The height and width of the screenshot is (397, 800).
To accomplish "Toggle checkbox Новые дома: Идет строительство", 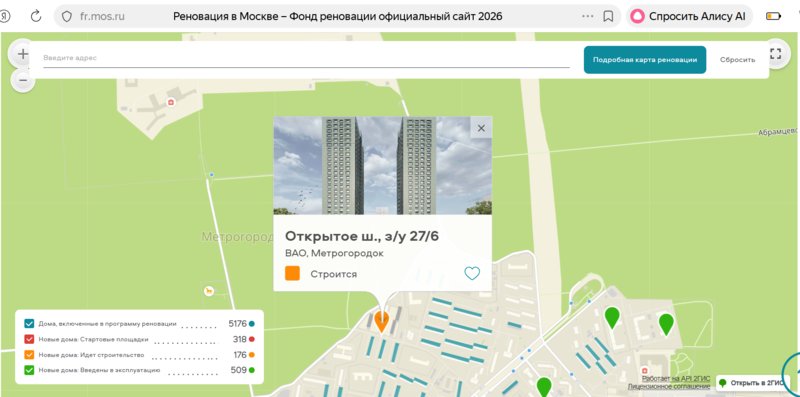I will tap(29, 355).
